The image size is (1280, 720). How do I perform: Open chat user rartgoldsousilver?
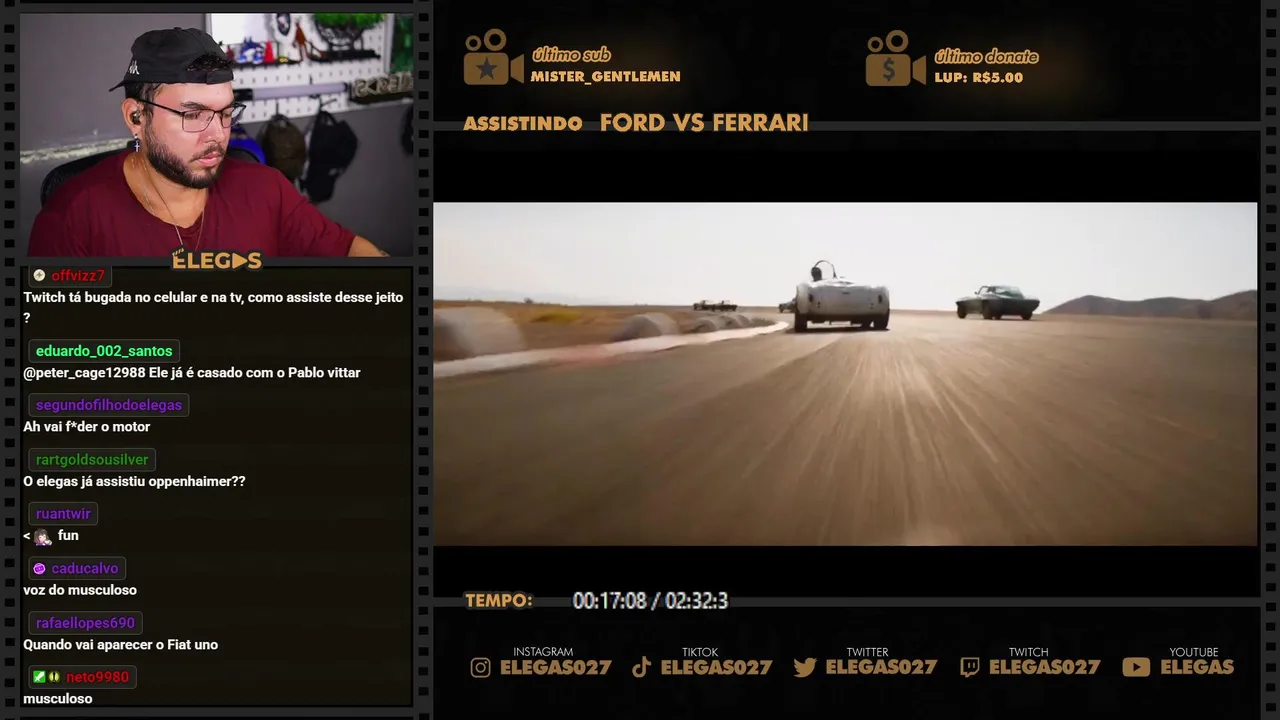pos(92,459)
